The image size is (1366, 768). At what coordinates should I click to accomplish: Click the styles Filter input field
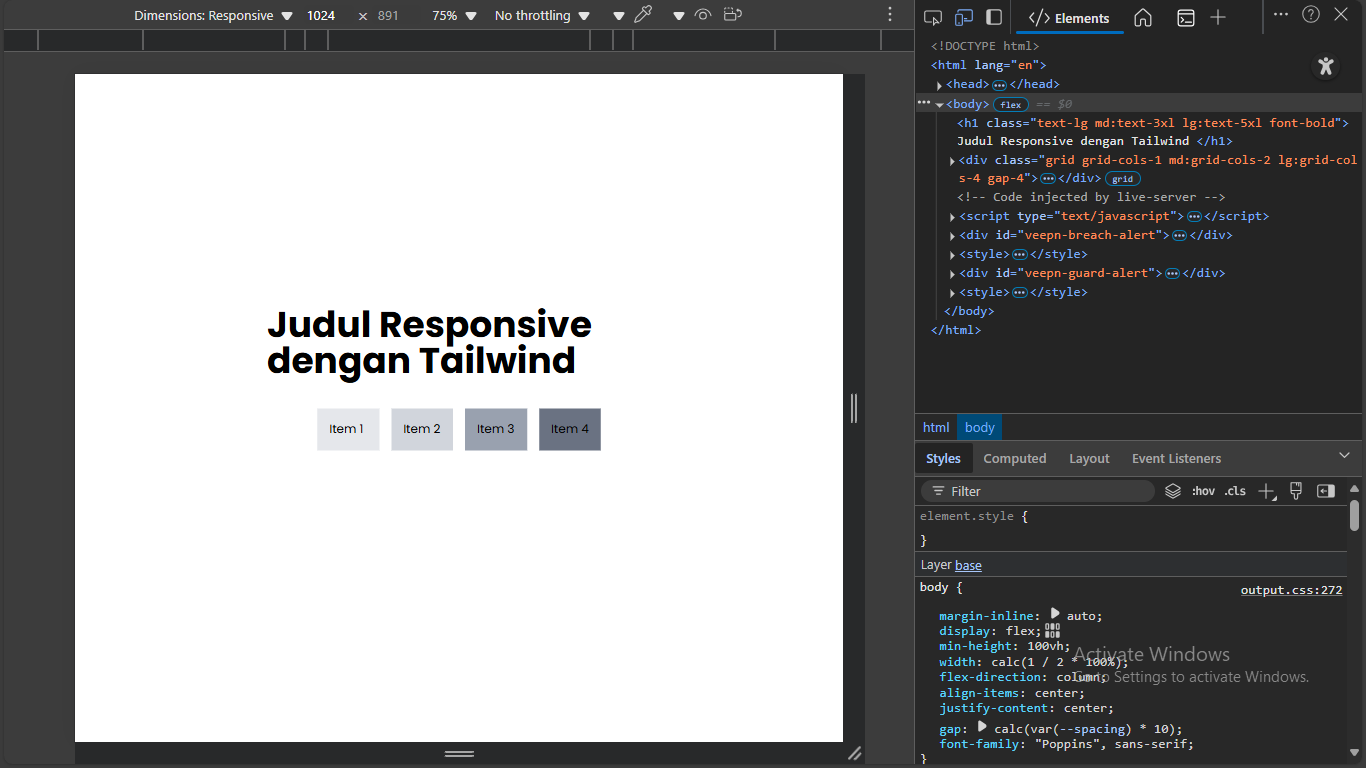tap(1037, 491)
